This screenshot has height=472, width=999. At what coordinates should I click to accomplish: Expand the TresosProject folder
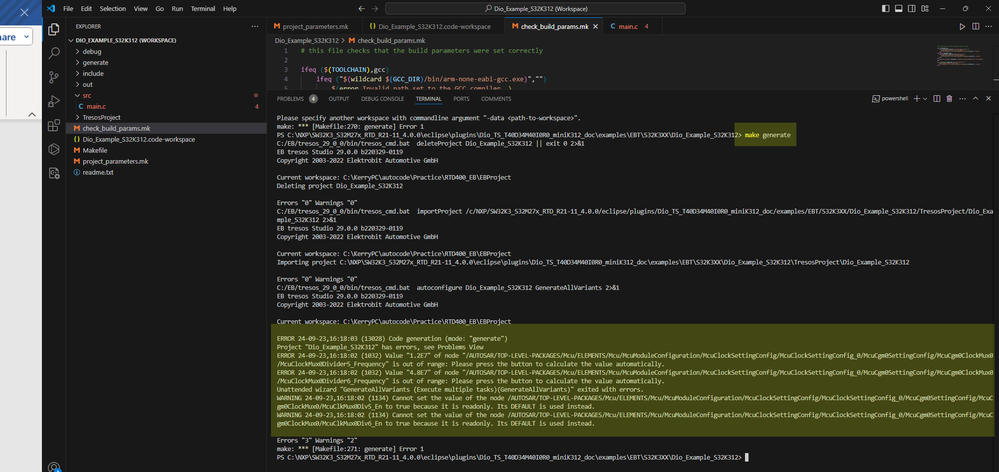pyautogui.click(x=101, y=117)
